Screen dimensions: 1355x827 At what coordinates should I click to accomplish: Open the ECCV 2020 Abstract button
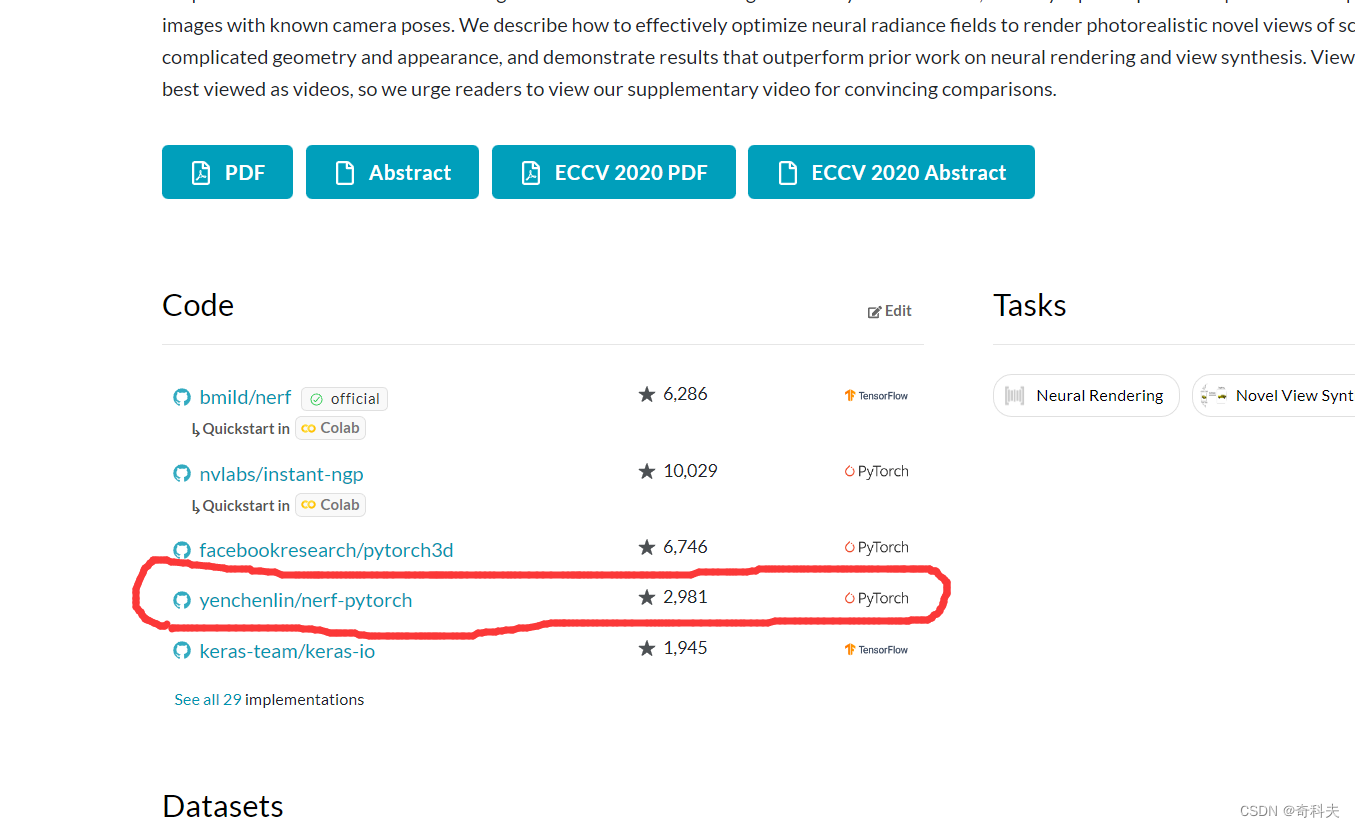[891, 172]
